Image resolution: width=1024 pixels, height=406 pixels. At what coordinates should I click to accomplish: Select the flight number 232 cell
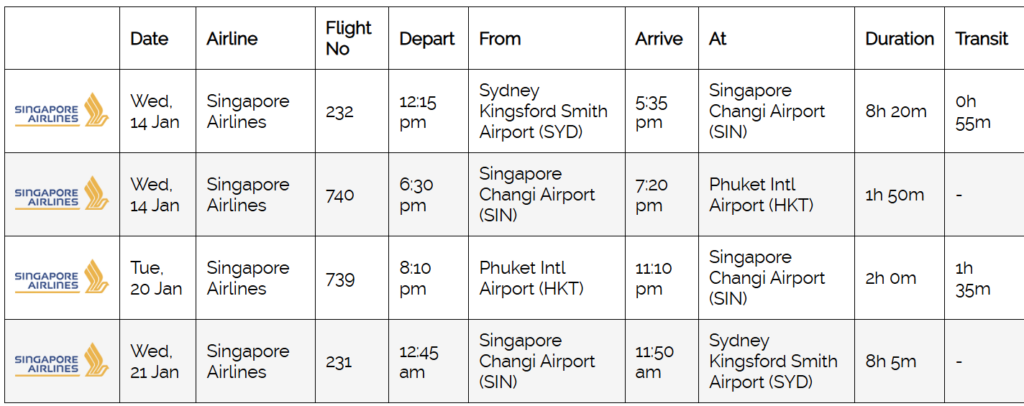pos(340,111)
